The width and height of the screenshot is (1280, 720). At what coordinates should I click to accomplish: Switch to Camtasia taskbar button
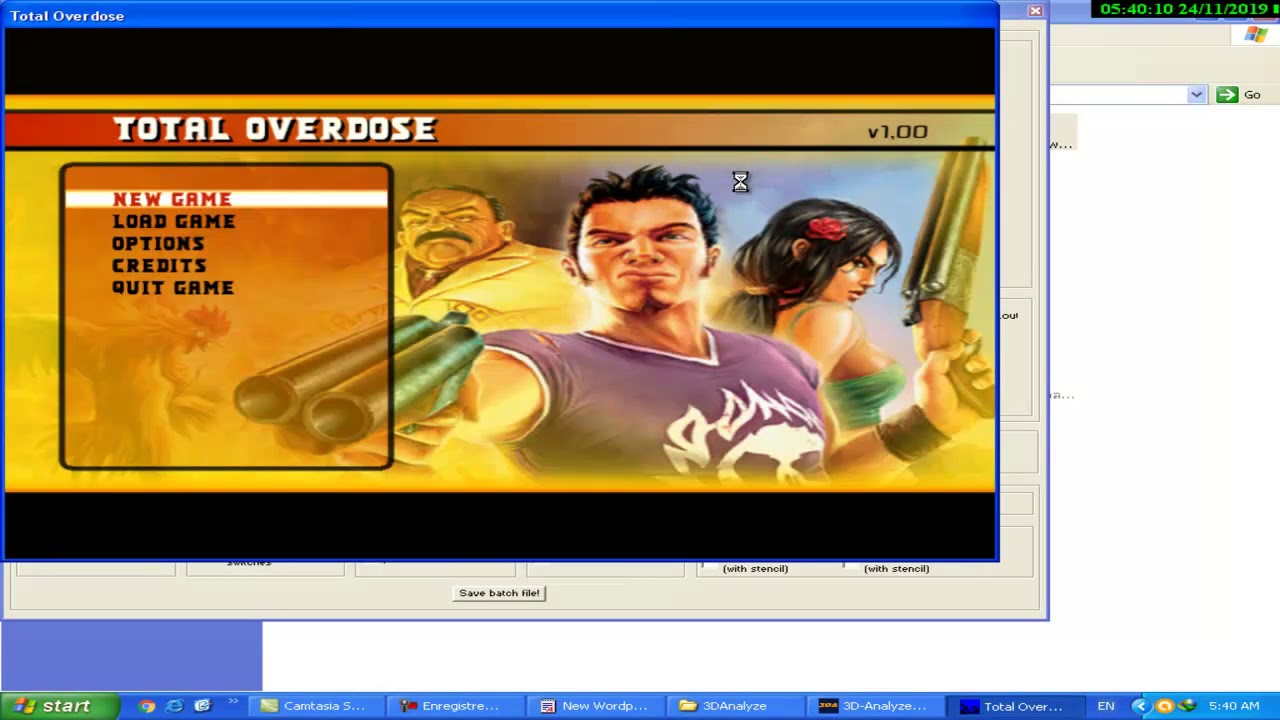[314, 706]
